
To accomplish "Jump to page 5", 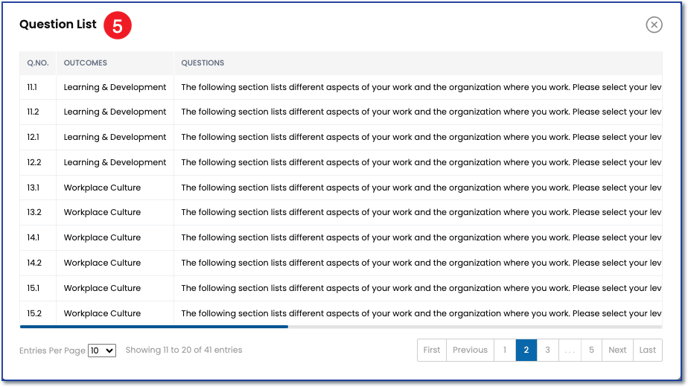I will point(591,350).
